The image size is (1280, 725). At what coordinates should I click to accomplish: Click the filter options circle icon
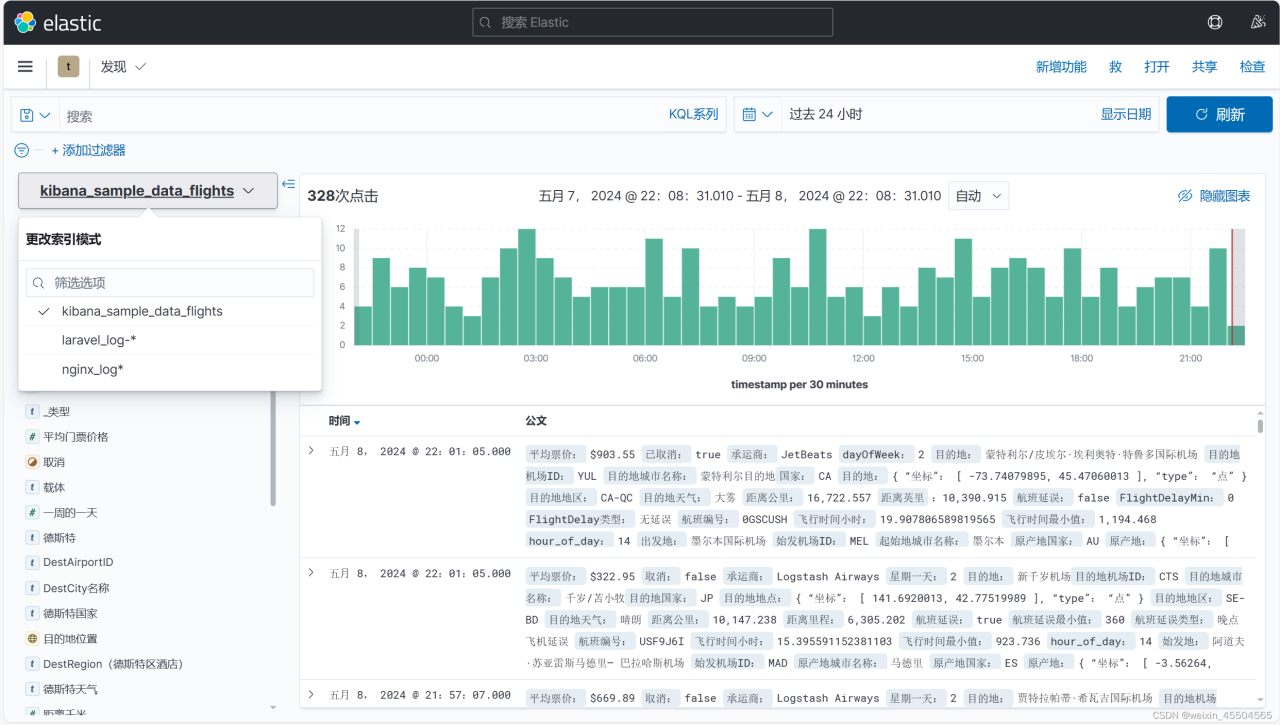(22, 150)
